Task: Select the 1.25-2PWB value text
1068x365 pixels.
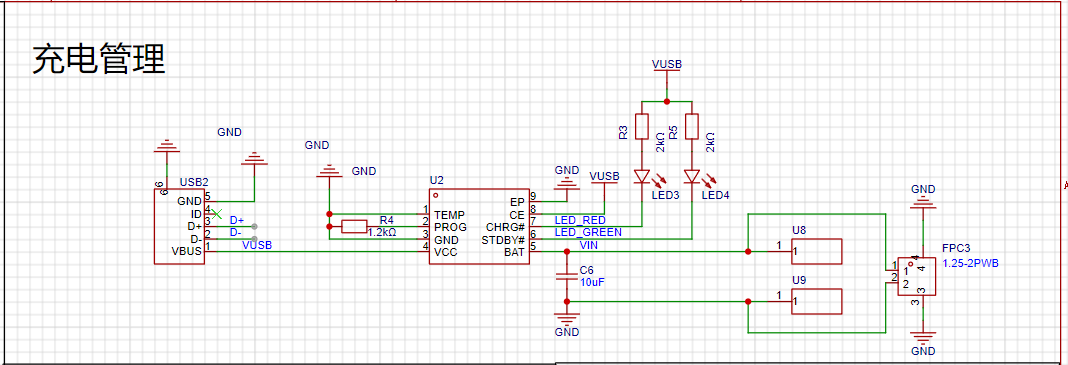Action: 970,263
